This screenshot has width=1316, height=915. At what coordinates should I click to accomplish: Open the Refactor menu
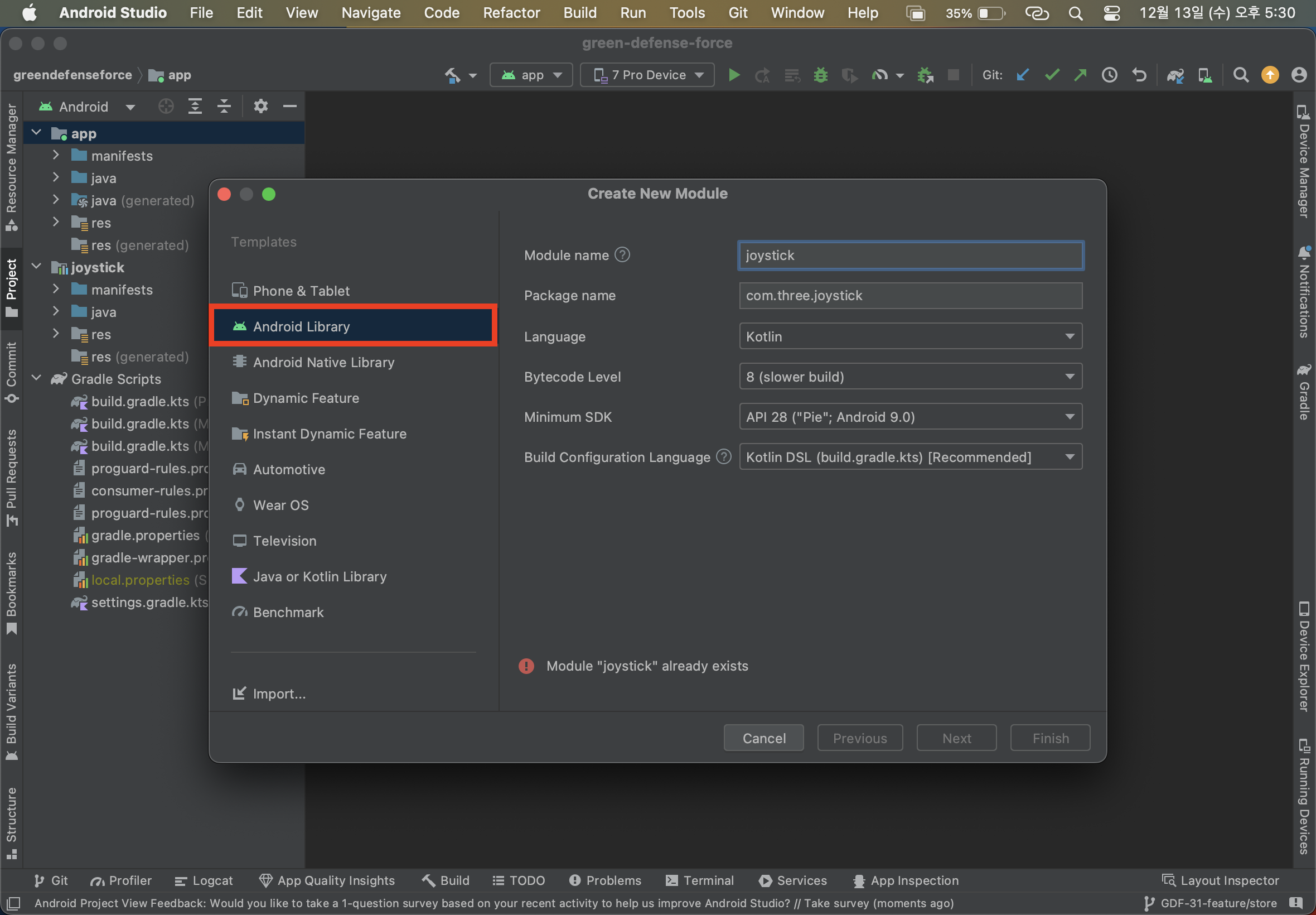(x=511, y=13)
